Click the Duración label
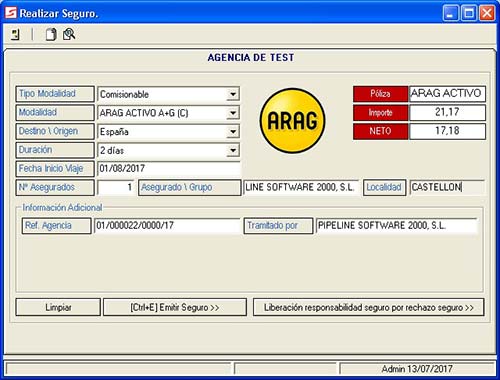The height and width of the screenshot is (380, 500). (x=55, y=150)
